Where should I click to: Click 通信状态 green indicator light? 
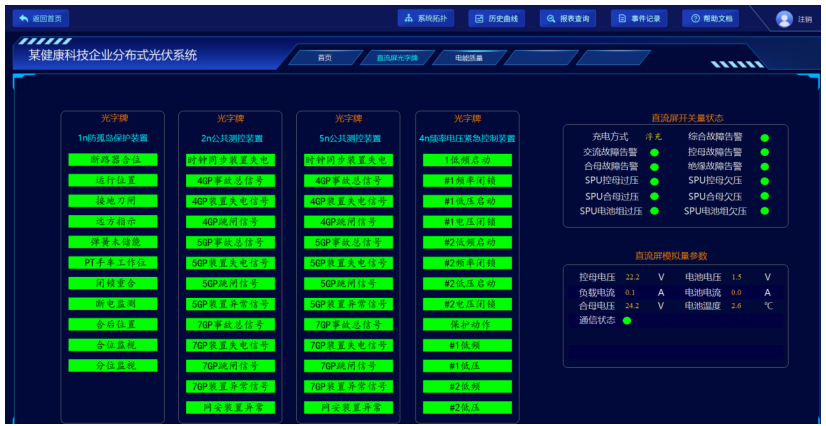point(627,320)
